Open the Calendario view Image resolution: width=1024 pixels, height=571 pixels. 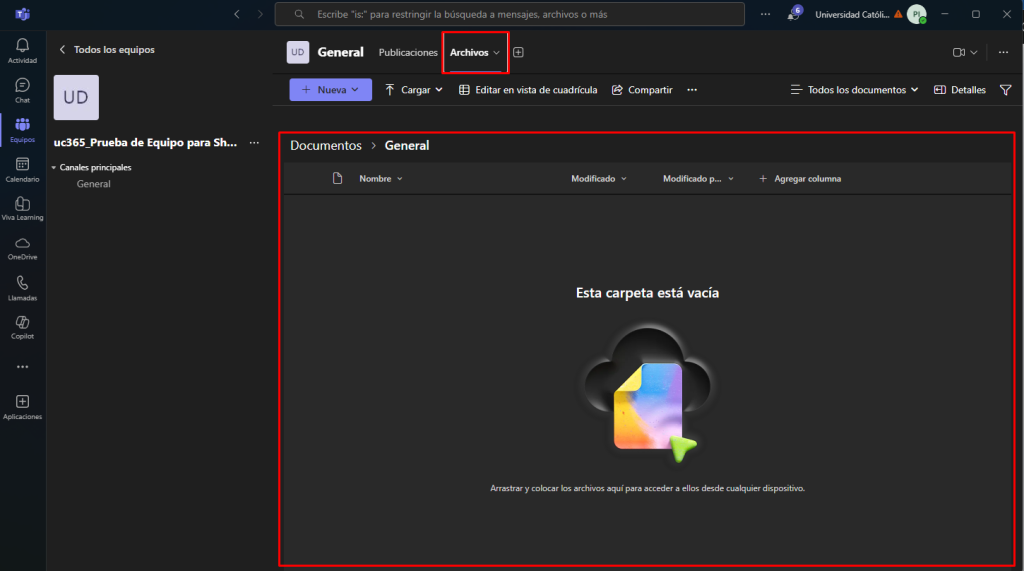coord(22,168)
